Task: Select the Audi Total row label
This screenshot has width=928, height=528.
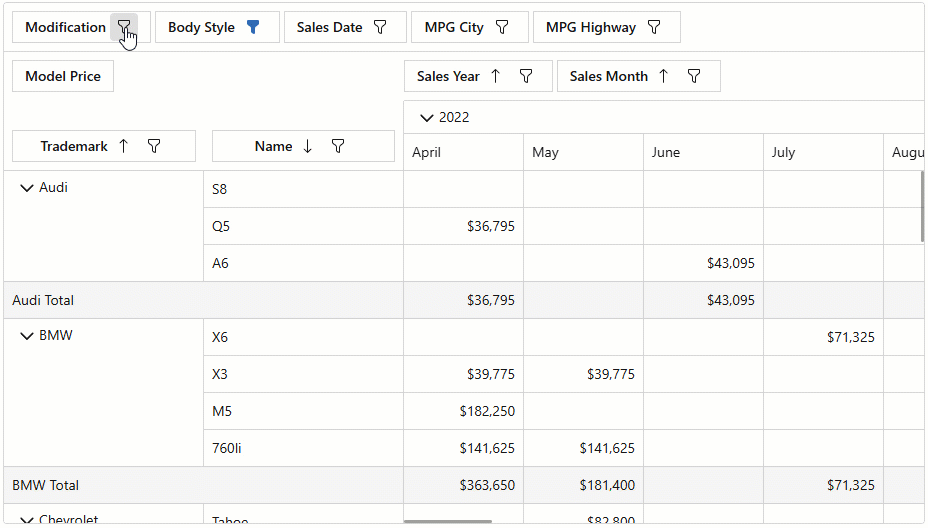Action: tap(43, 300)
